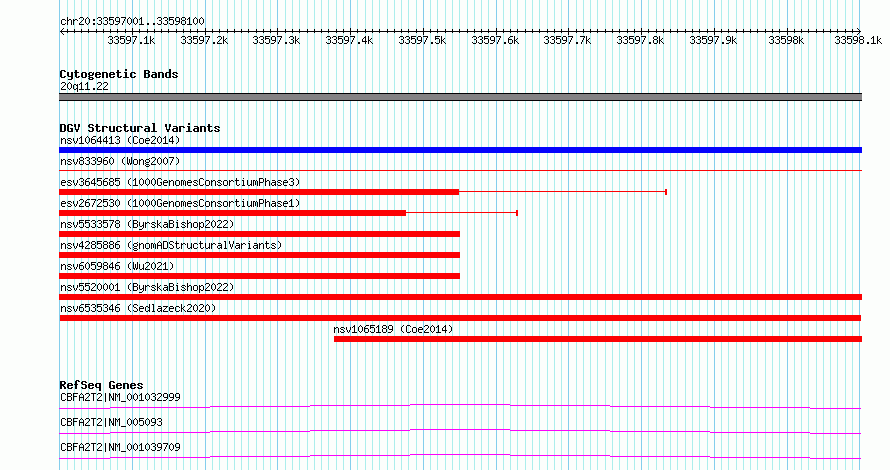890x470 pixels.
Task: Click the chr20:33597001..33598100 region label
Action: click(132, 21)
